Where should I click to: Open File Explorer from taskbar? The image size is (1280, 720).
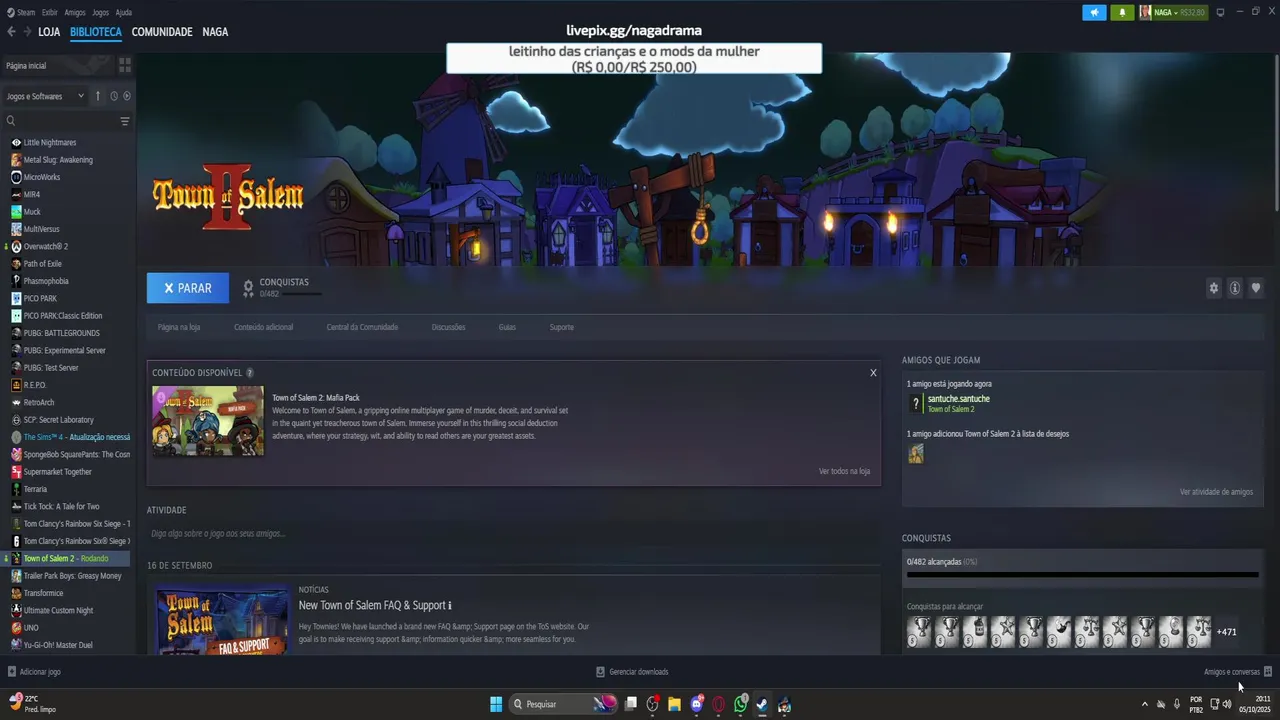point(674,704)
